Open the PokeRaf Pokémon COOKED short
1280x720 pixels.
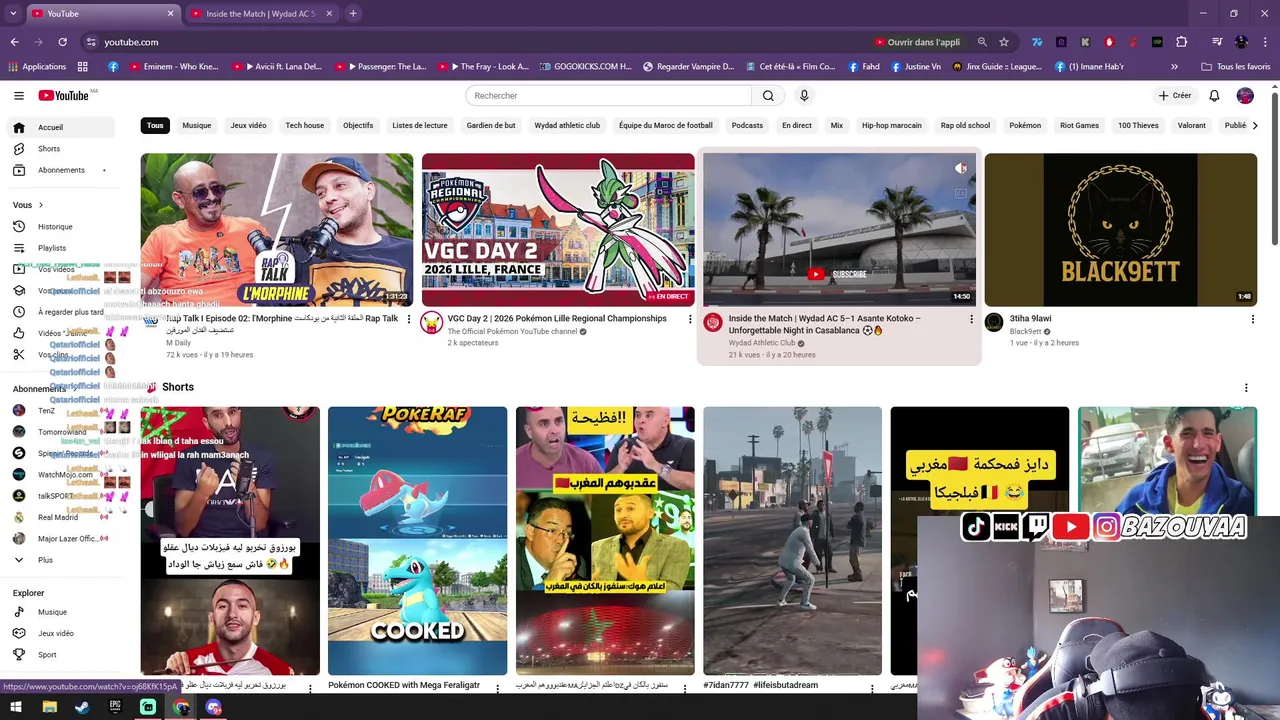pyautogui.click(x=418, y=541)
